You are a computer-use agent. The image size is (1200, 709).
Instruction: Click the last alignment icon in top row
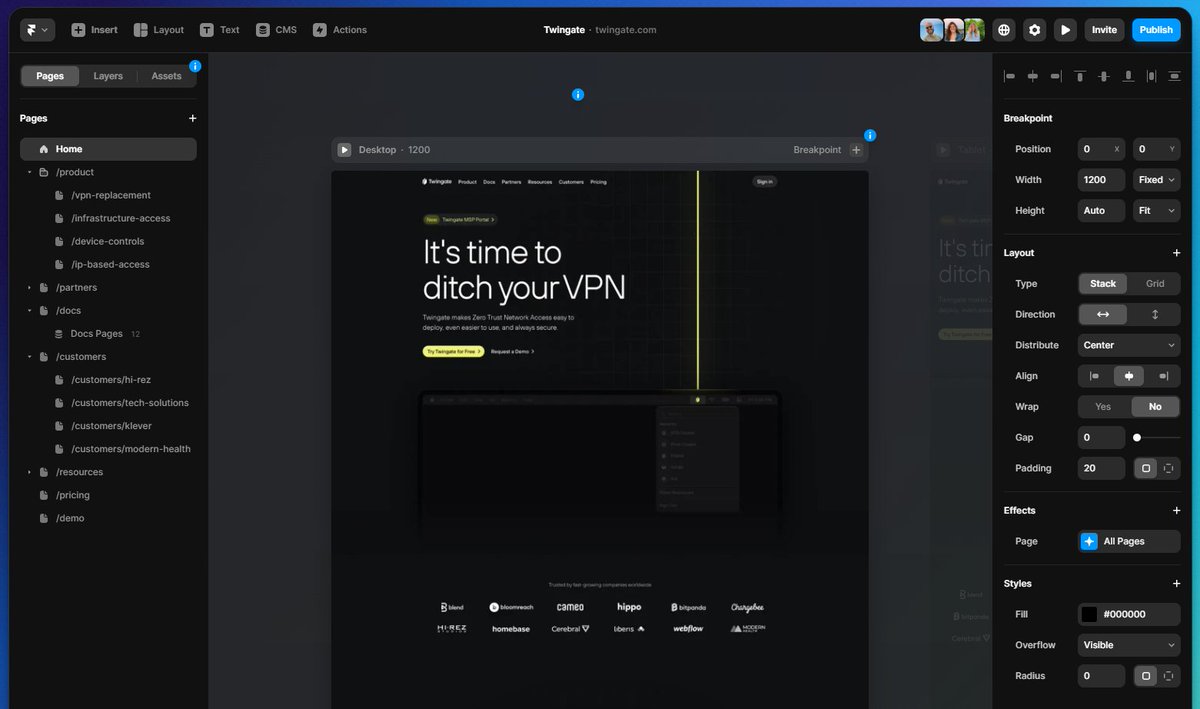pyautogui.click(x=1174, y=76)
